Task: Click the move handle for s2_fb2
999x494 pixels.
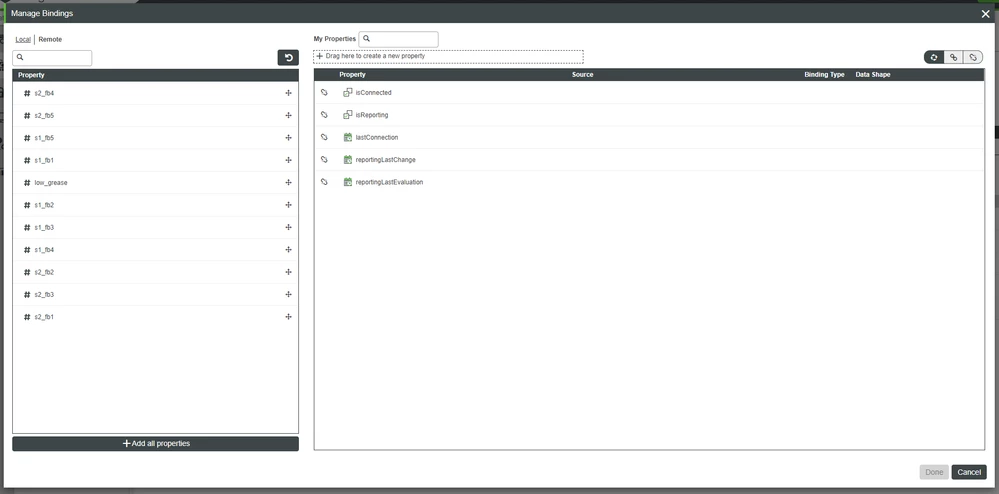Action: pos(289,272)
